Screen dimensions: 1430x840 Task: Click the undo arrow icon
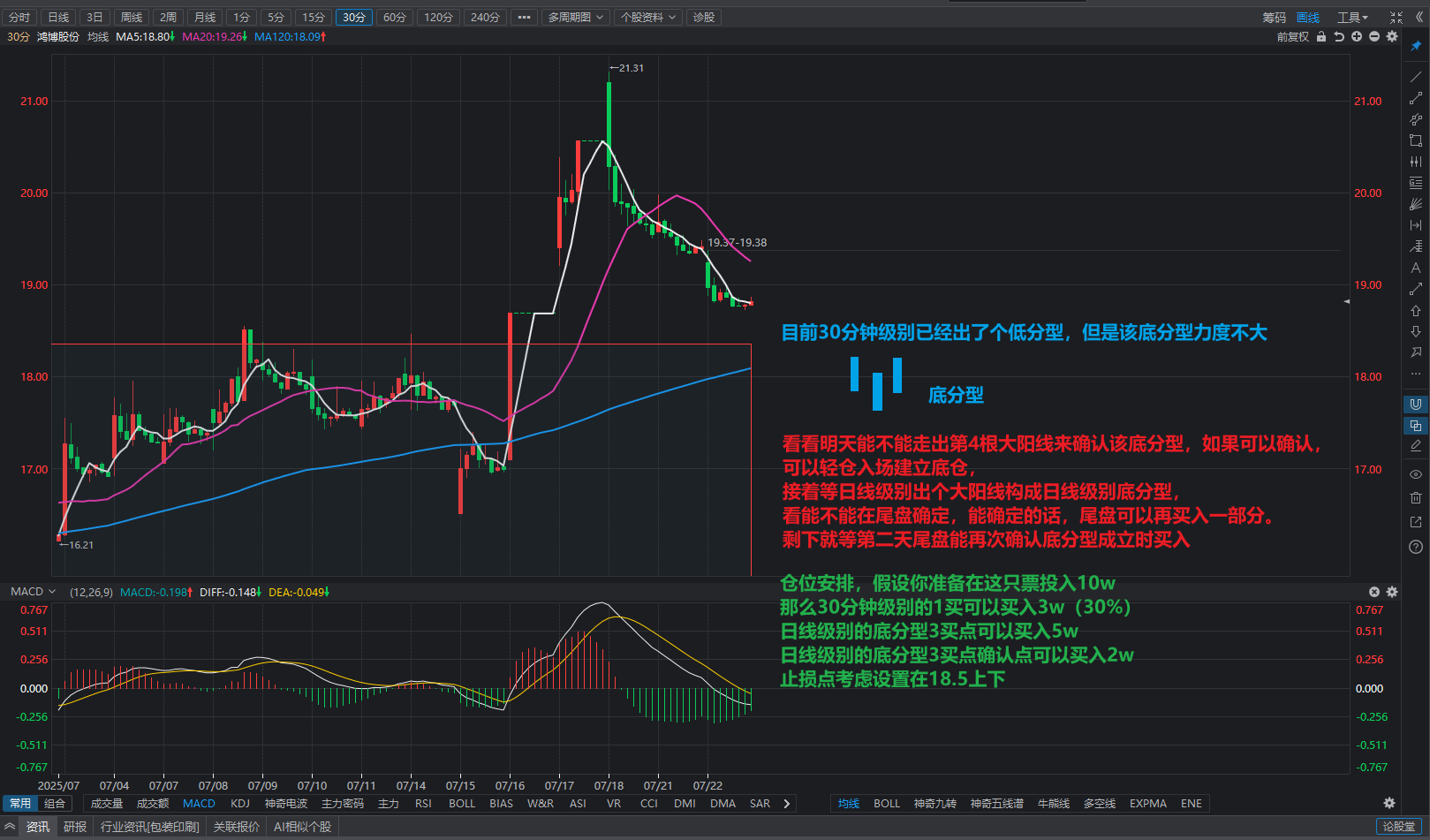(x=1339, y=37)
